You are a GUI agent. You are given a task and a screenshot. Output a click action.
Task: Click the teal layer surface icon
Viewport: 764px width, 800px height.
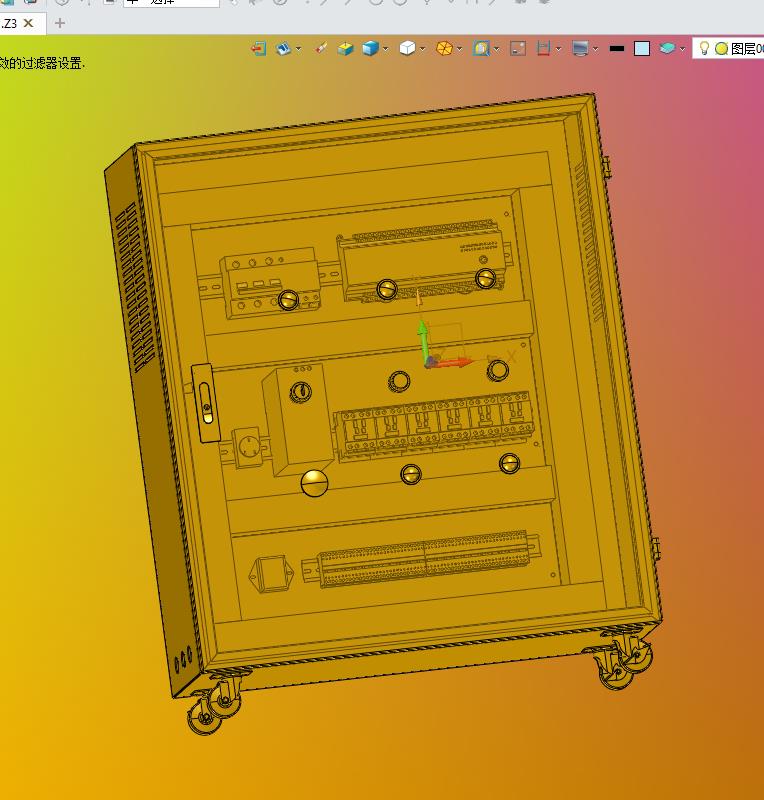[x=667, y=48]
